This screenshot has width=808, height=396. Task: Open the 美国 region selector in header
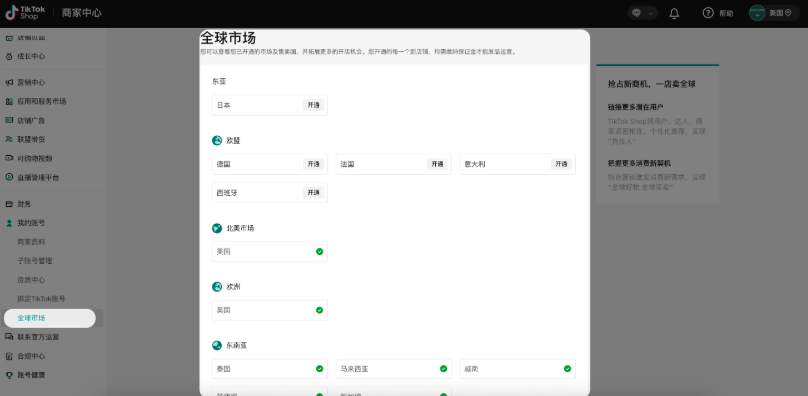774,13
